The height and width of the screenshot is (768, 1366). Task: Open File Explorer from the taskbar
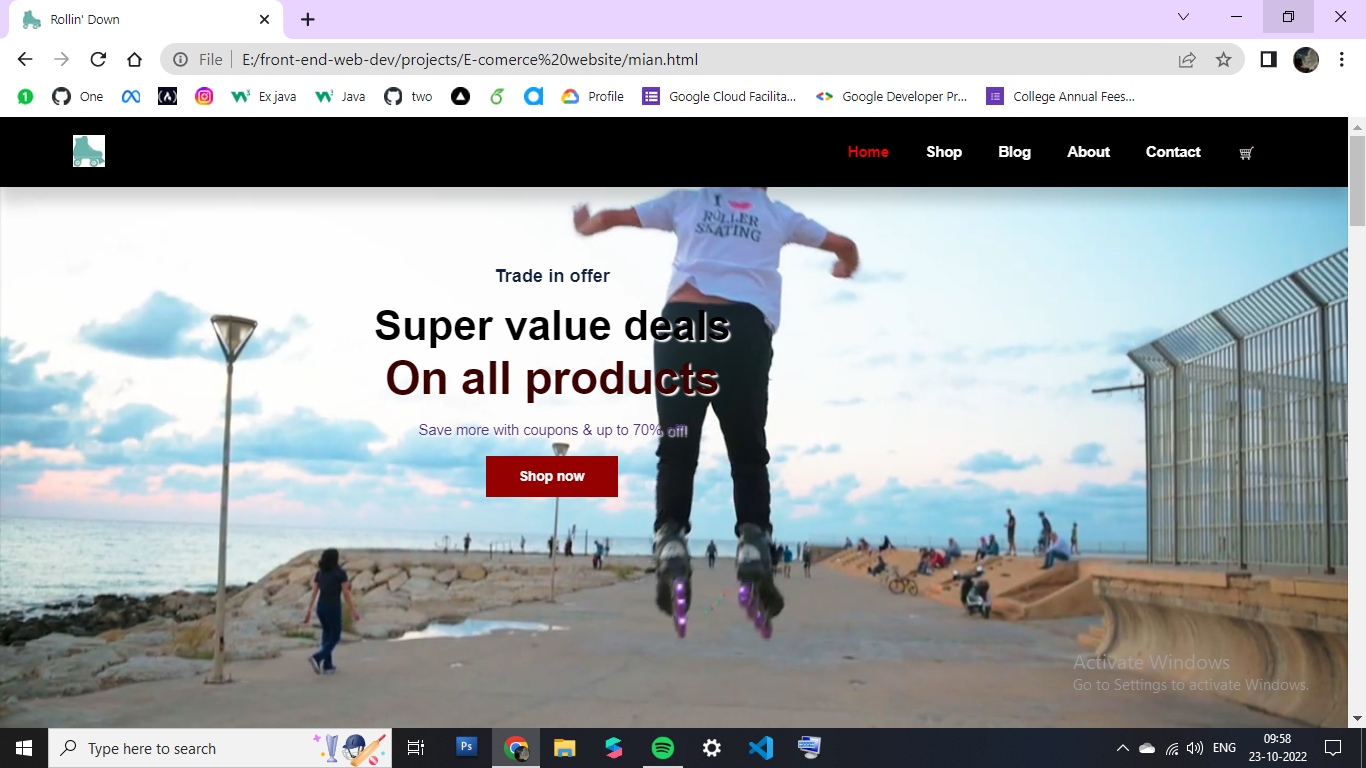[x=564, y=747]
